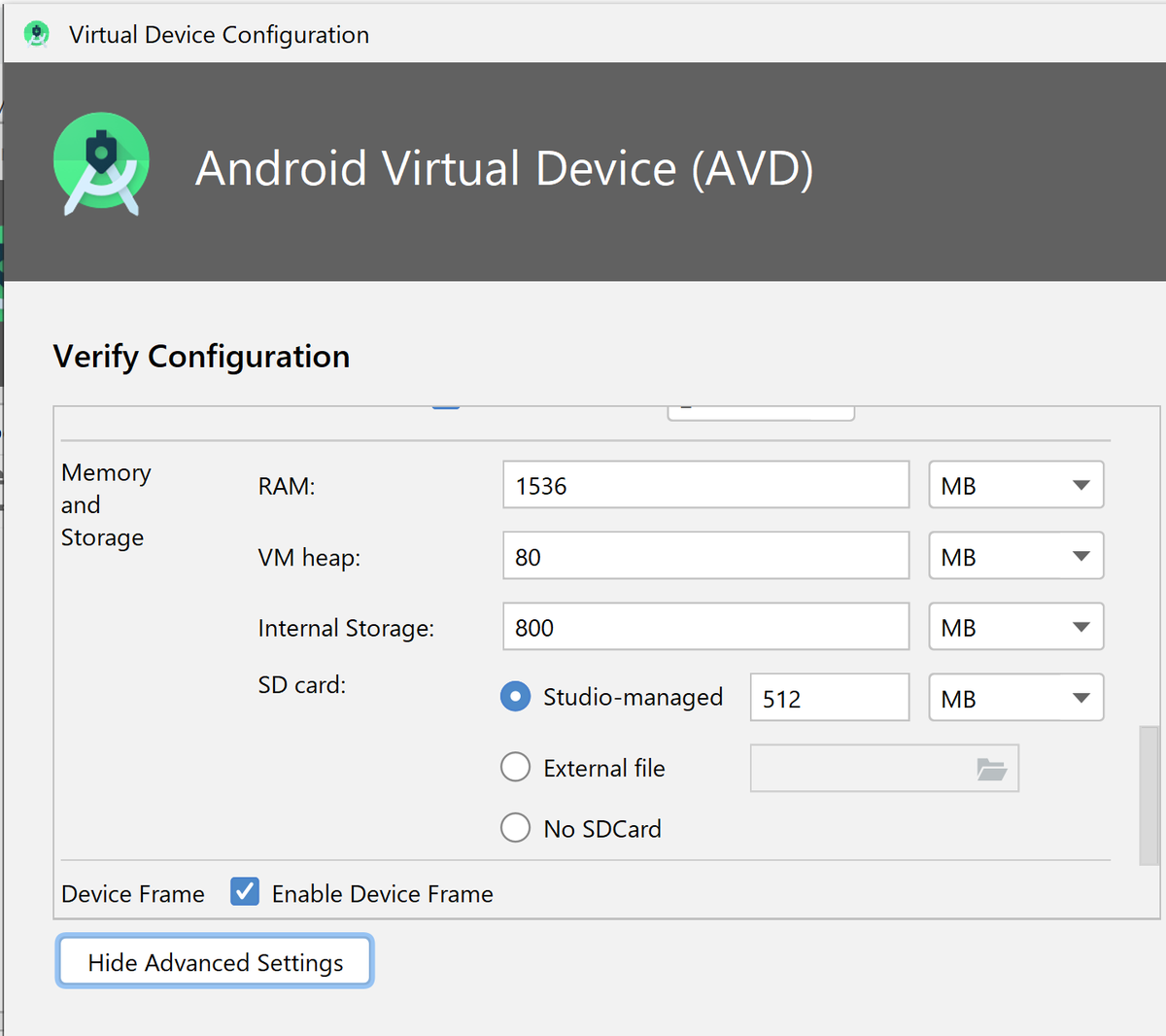Click the SD card size field showing 512
Screen dimensions: 1166x1036
(x=829, y=697)
